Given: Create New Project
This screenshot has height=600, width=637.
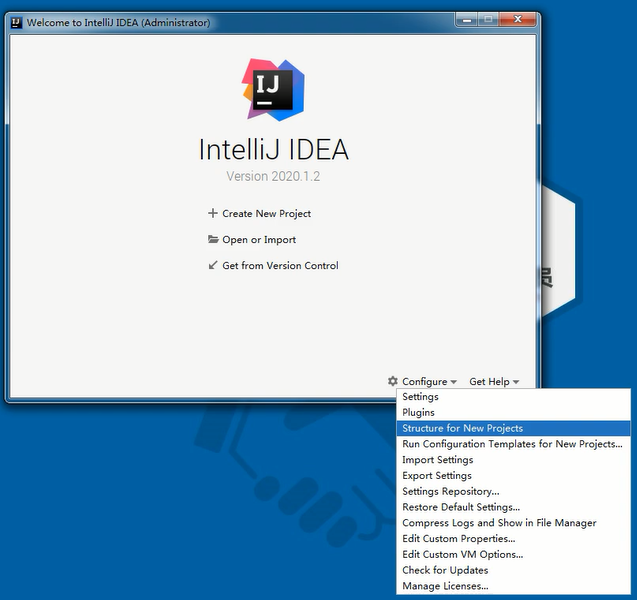Looking at the screenshot, I should (x=266, y=214).
